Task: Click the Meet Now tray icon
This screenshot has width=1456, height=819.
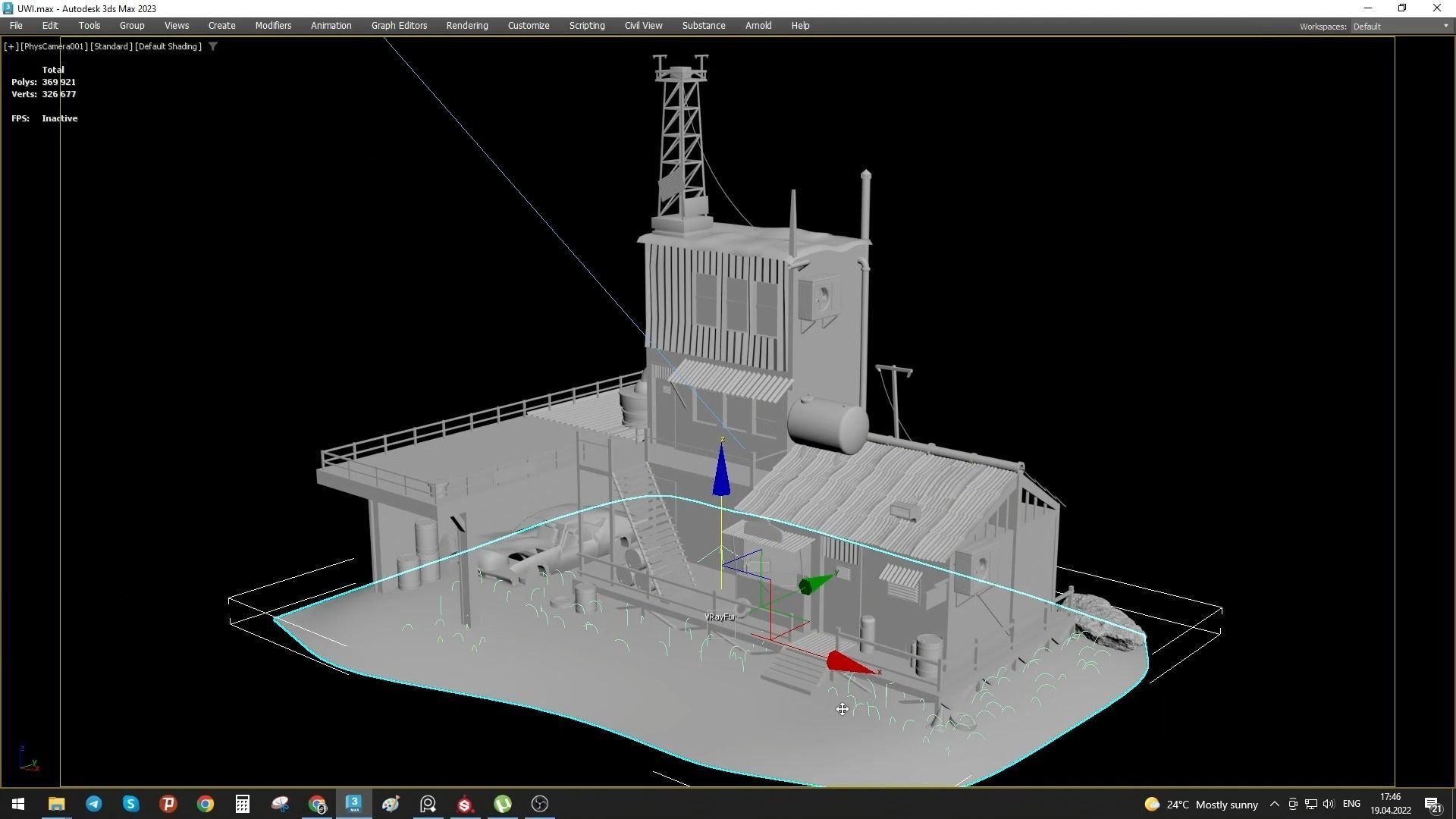Action: pyautogui.click(x=1293, y=804)
